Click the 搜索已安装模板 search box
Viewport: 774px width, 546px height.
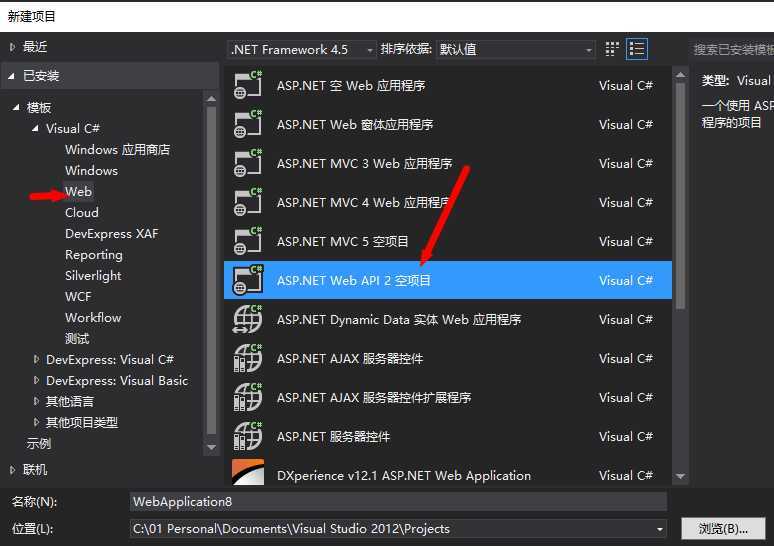click(x=734, y=49)
